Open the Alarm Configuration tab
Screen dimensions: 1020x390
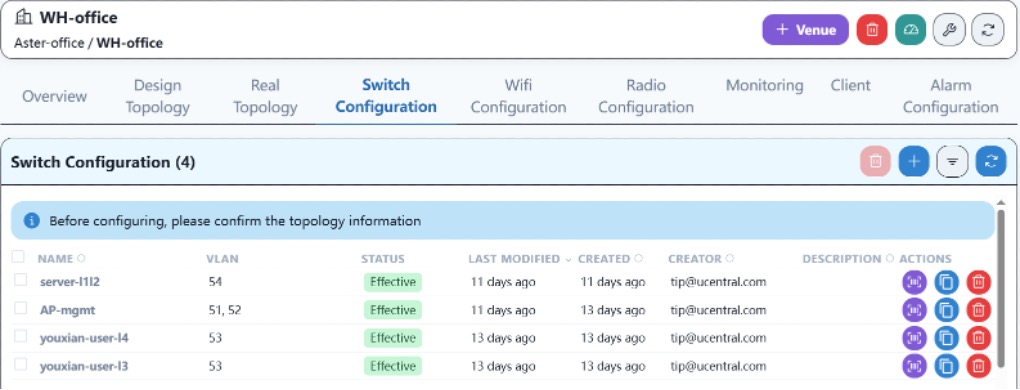pyautogui.click(x=950, y=96)
